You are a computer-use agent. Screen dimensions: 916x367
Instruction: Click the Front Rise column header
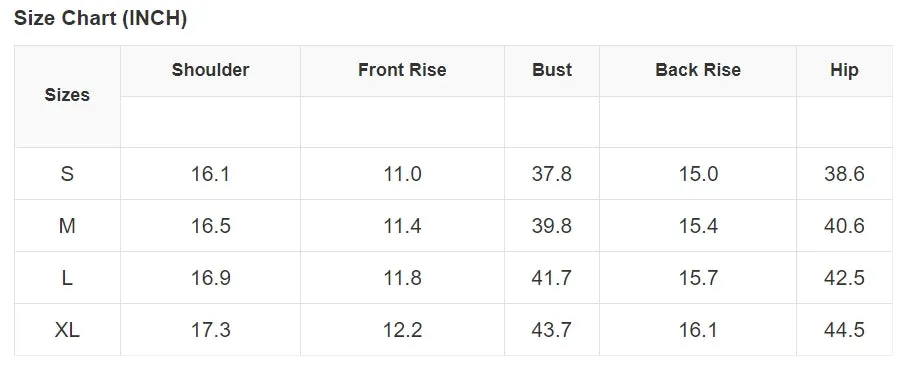coord(402,70)
